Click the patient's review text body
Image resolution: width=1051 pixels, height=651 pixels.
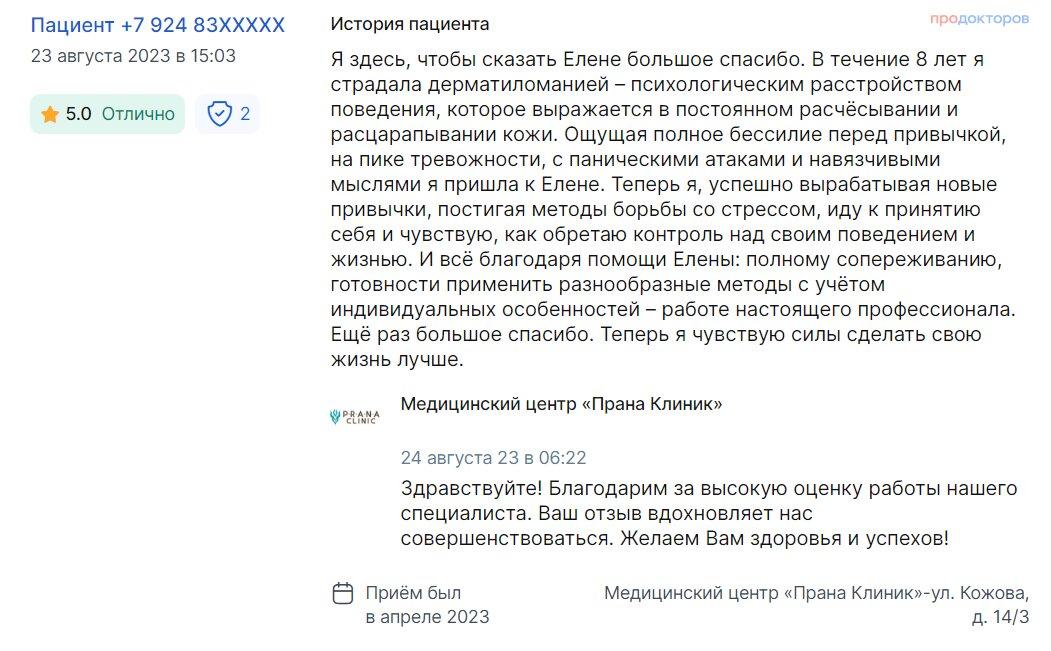tap(673, 209)
